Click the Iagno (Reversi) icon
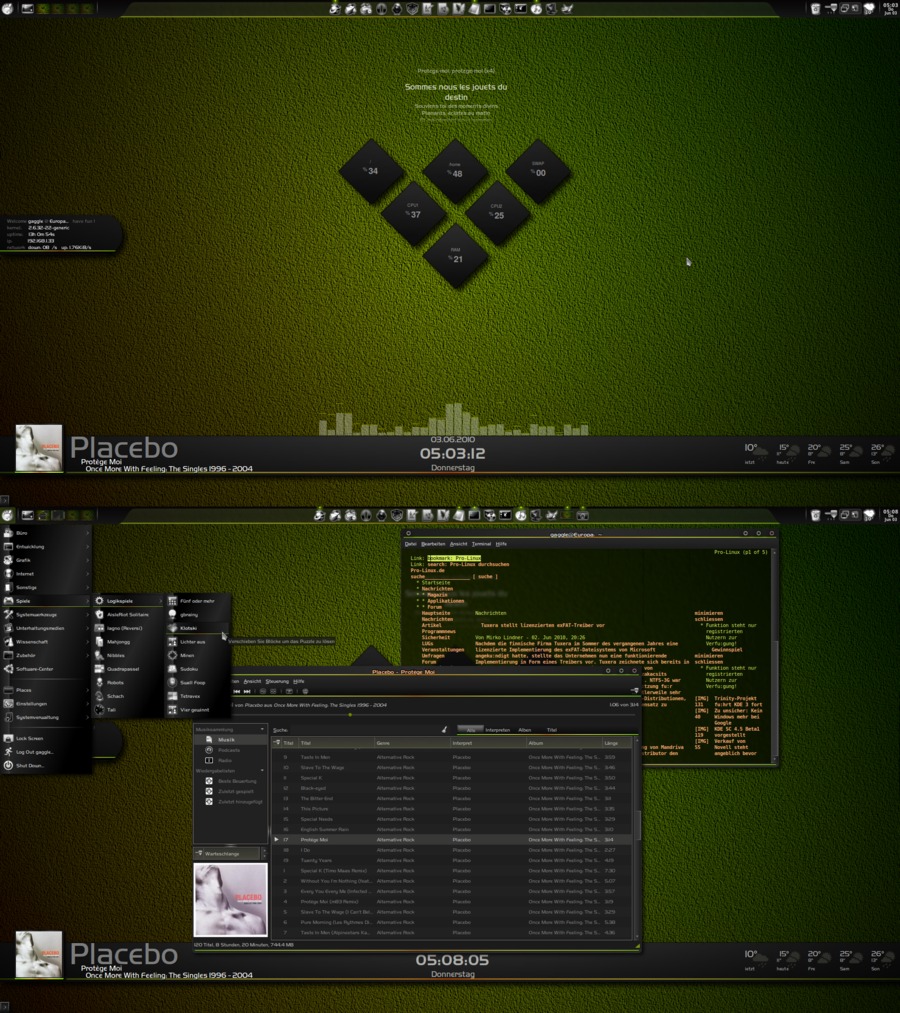This screenshot has width=900, height=1013. coord(99,628)
